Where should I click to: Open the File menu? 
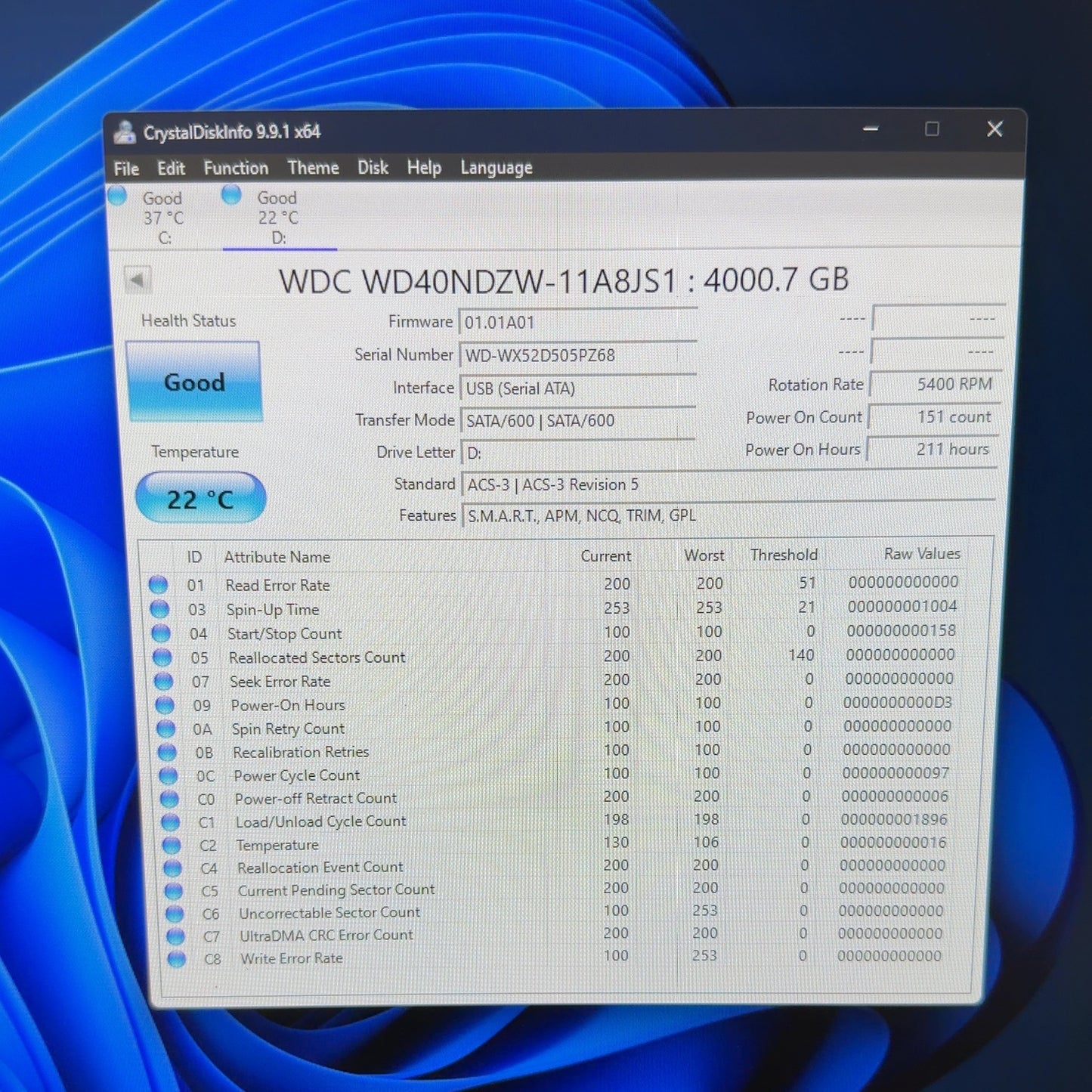point(126,169)
